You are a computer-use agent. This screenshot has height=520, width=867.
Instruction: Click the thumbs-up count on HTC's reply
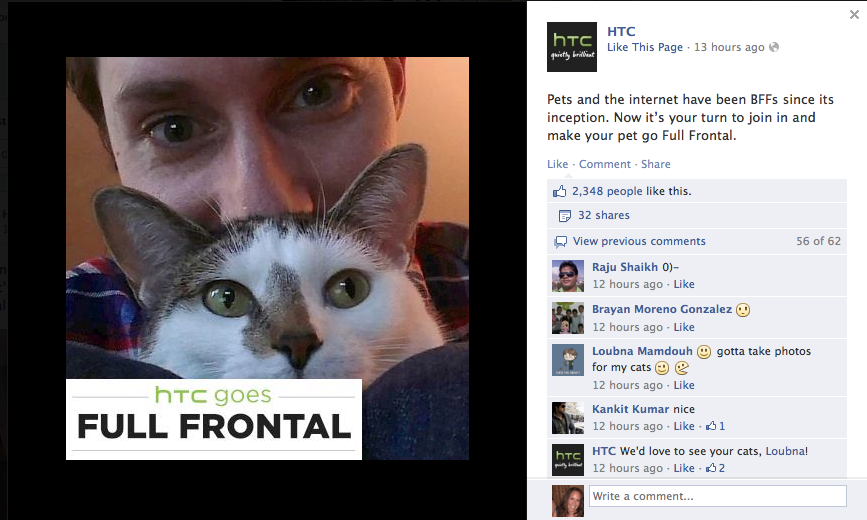point(715,468)
